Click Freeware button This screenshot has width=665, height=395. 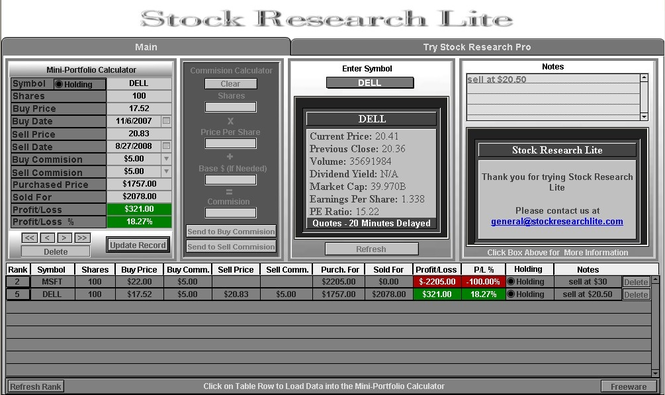point(629,387)
